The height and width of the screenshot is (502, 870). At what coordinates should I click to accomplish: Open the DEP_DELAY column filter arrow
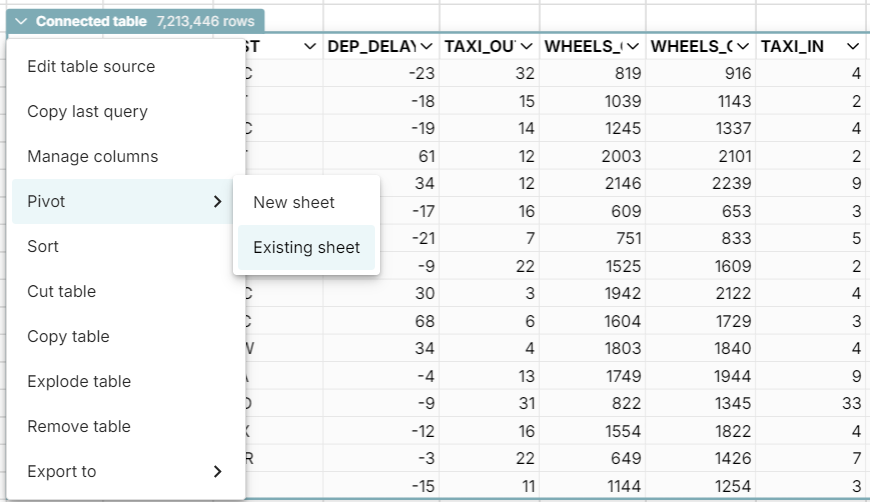(x=426, y=47)
